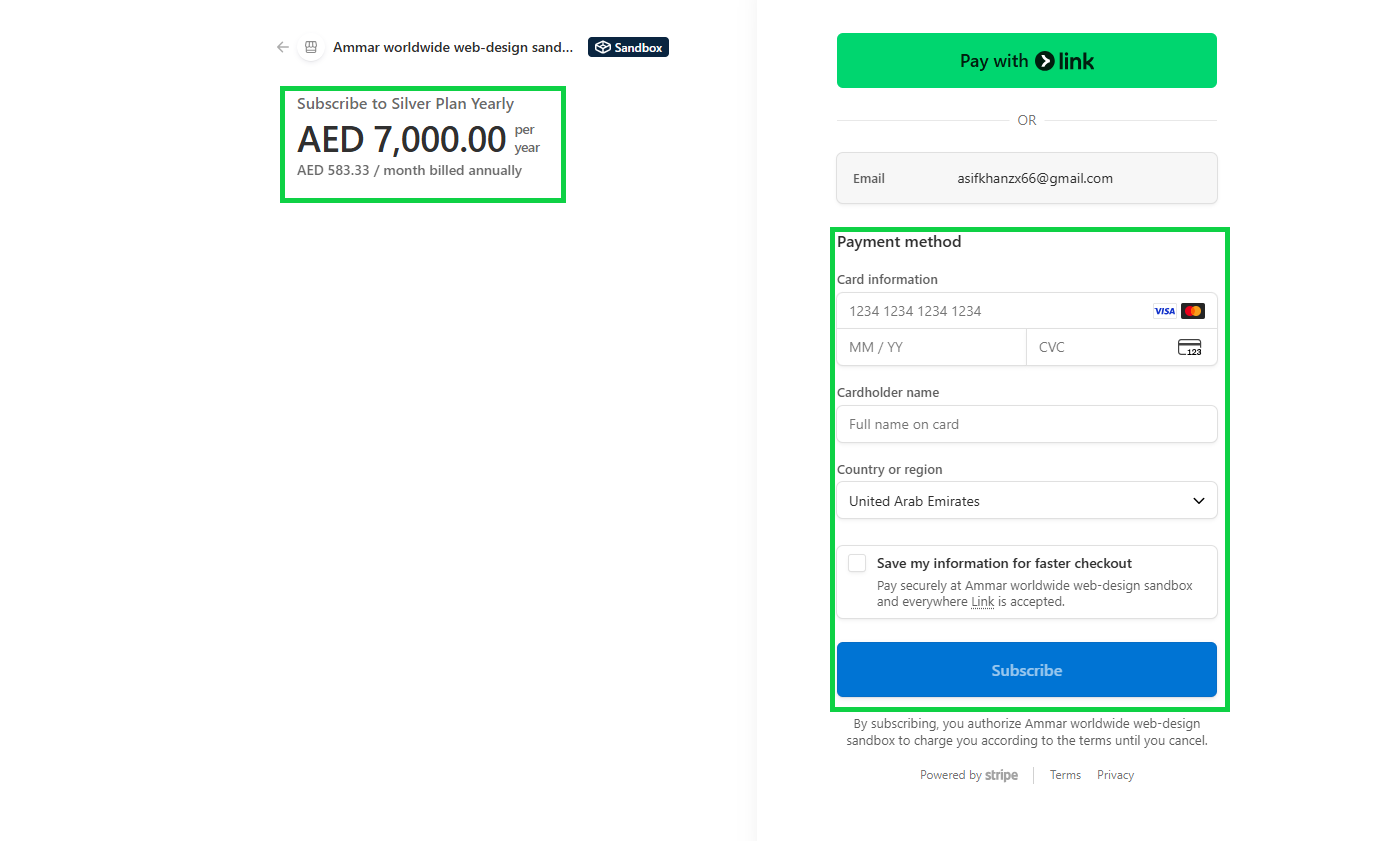Open the Privacy link
This screenshot has width=1384, height=841.
point(1115,775)
